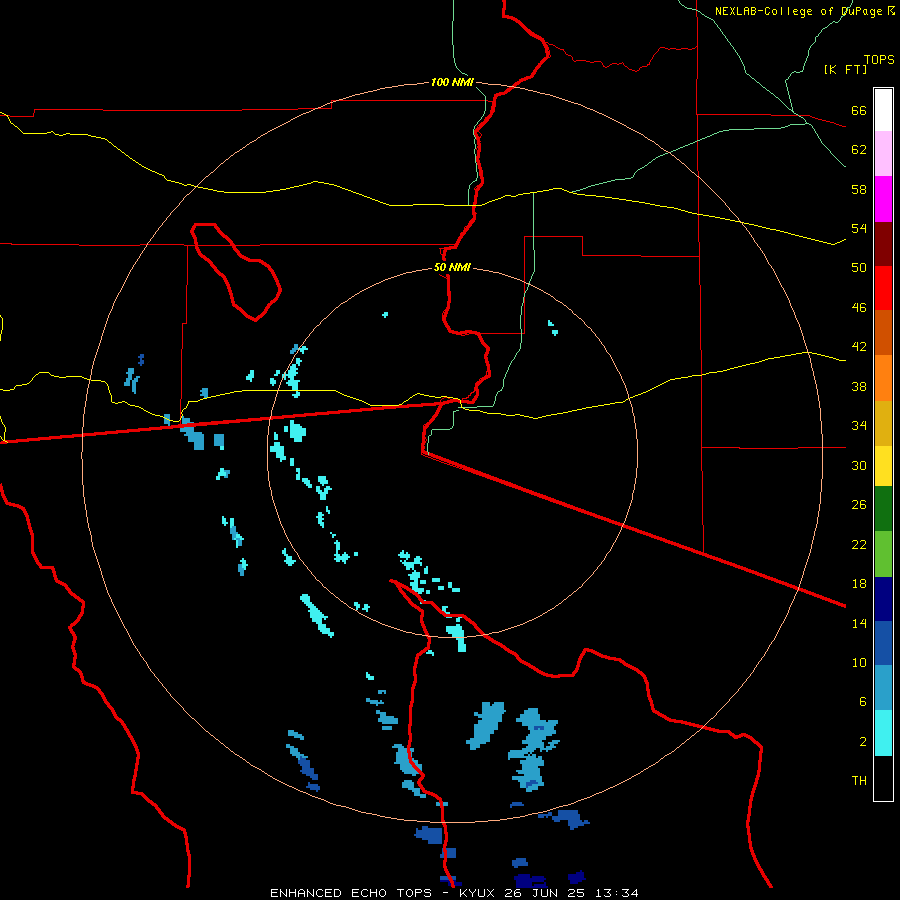900x900 pixels.
Task: Click the legend value 42
Action: coord(859,346)
